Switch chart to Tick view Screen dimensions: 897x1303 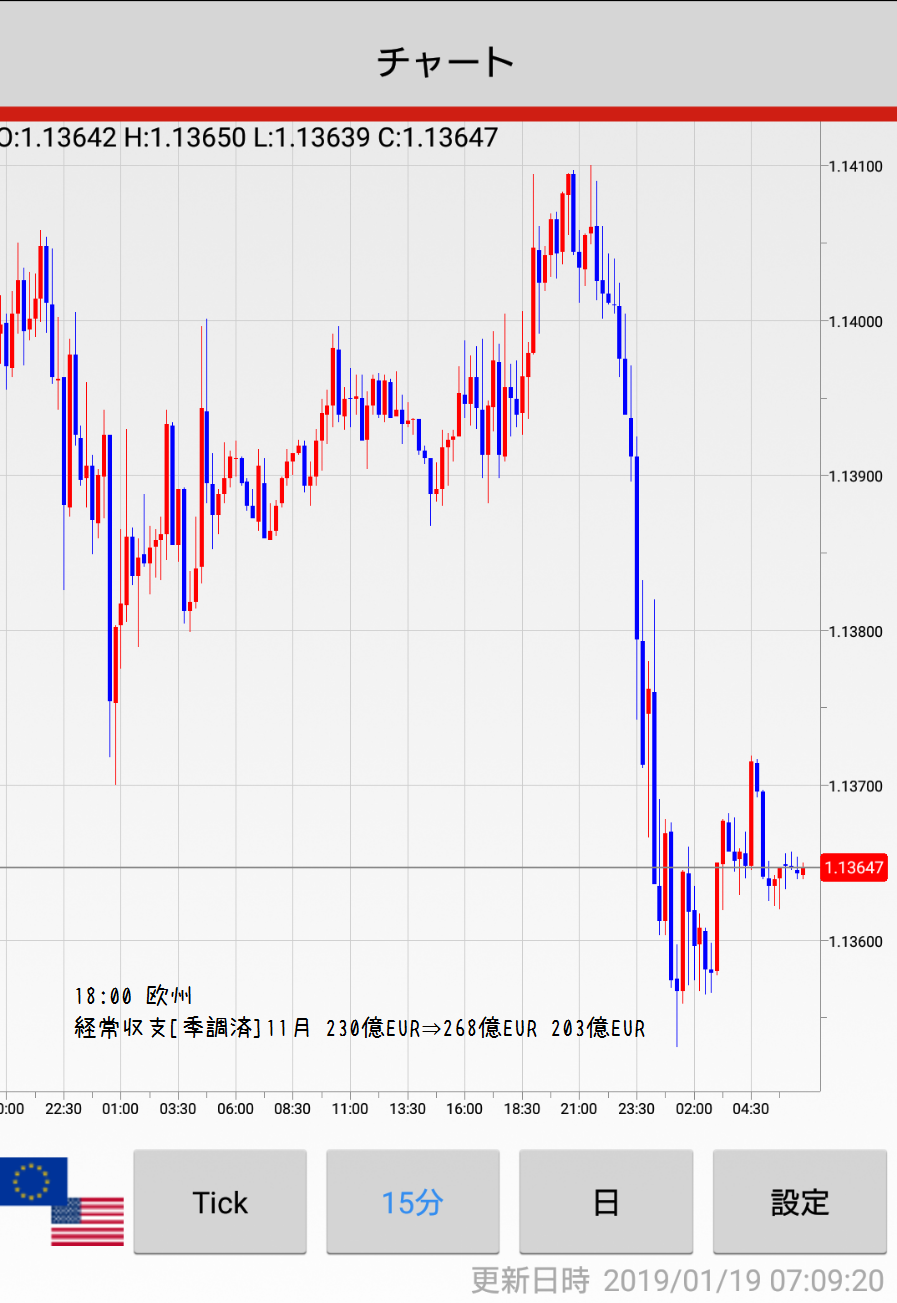(220, 1202)
